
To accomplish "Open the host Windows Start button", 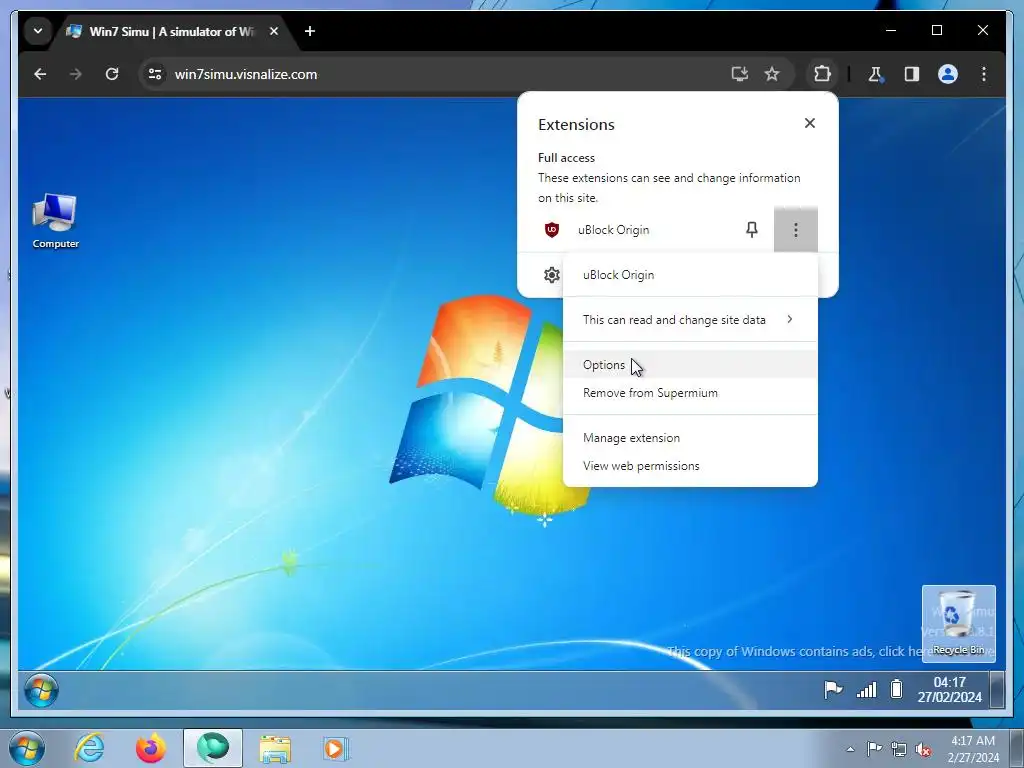I will [27, 748].
